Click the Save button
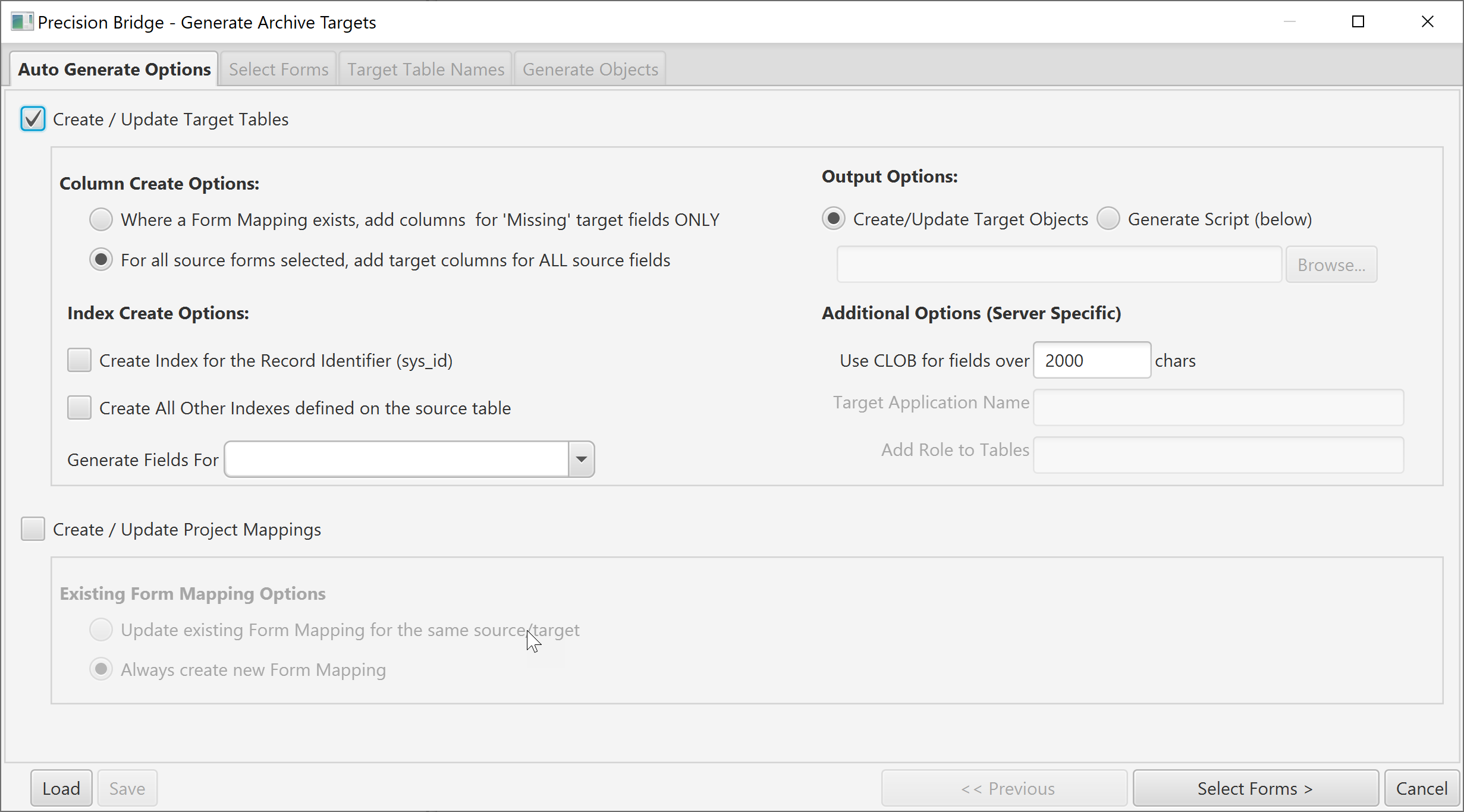 click(127, 788)
